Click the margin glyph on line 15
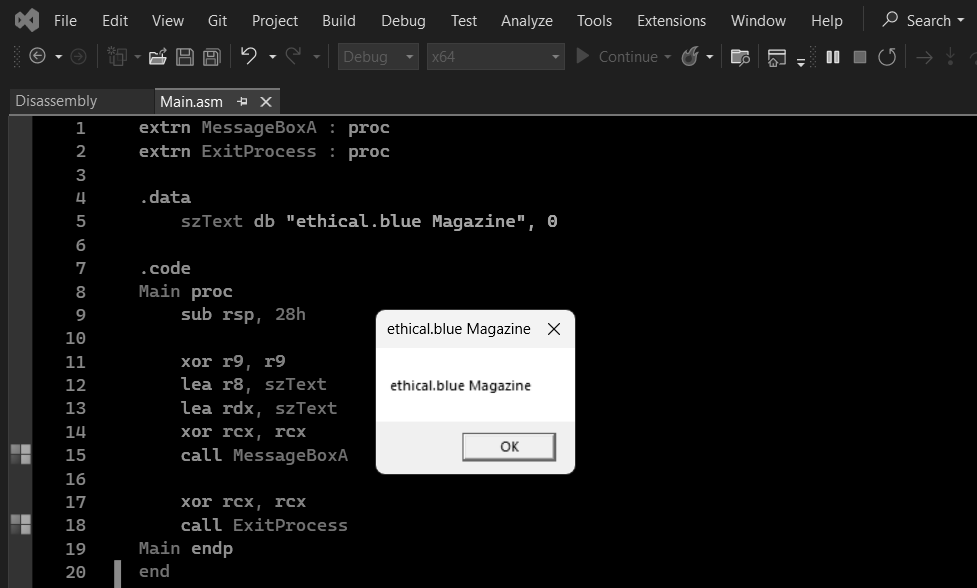Screen dimensions: 977x588 (21, 454)
